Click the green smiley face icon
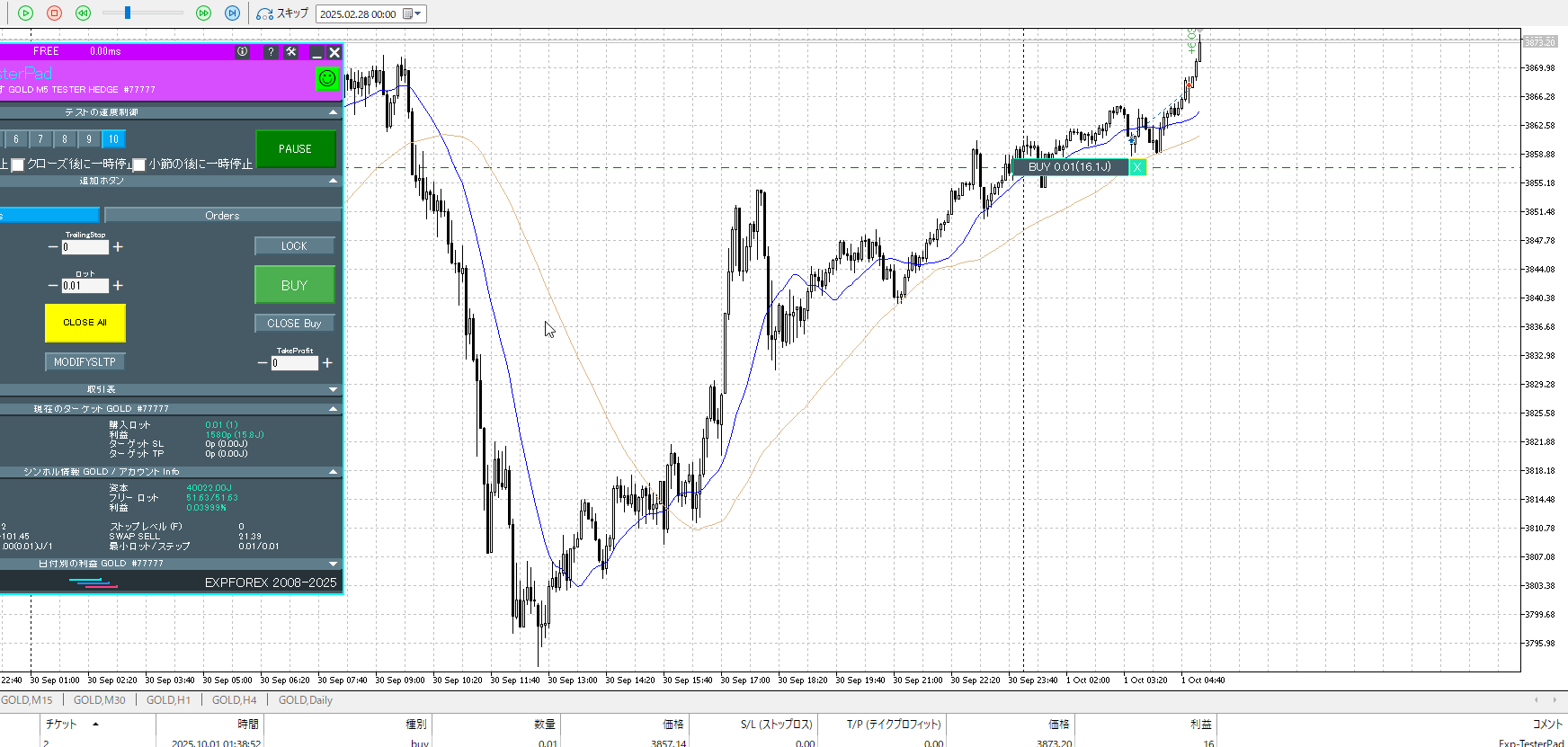This screenshot has height=747, width=1568. point(327,78)
